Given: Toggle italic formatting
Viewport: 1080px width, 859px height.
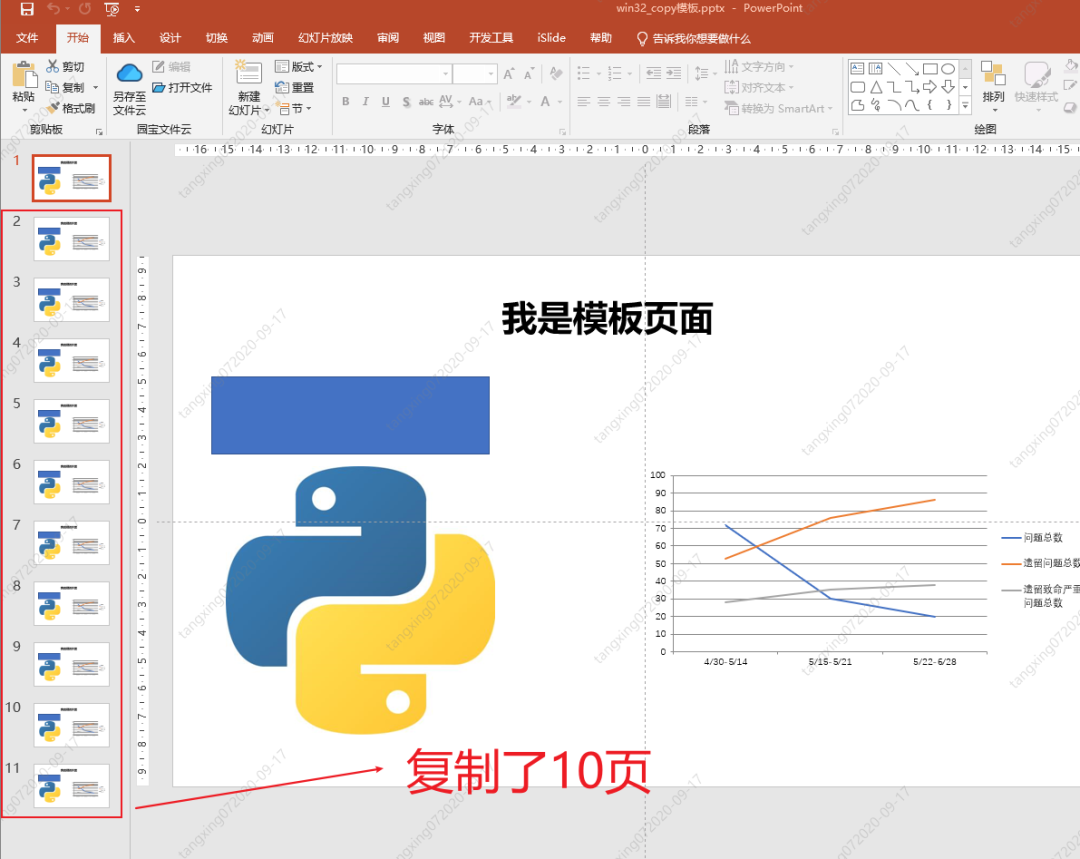Looking at the screenshot, I should click(x=366, y=101).
